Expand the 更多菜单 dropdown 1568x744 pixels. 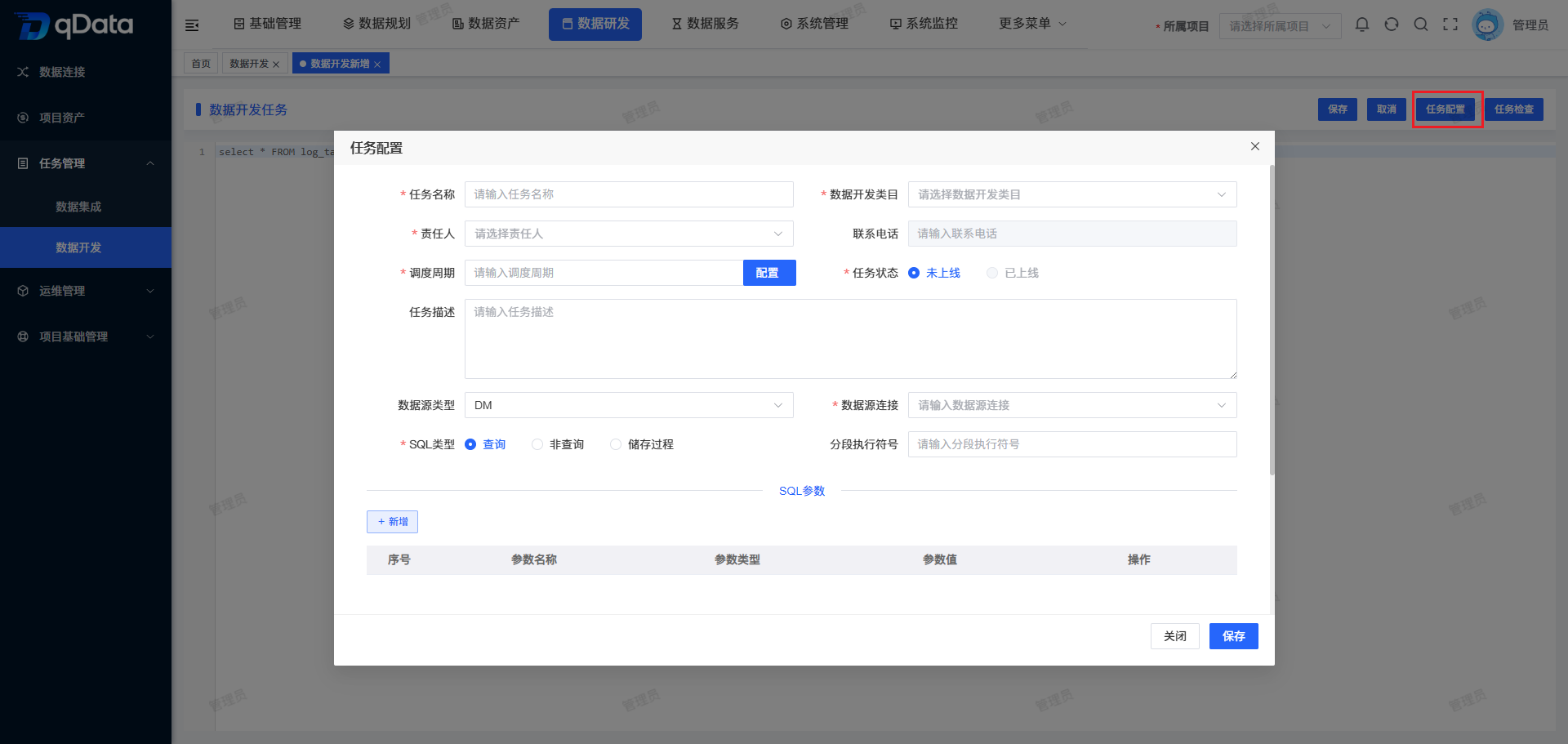[1033, 24]
